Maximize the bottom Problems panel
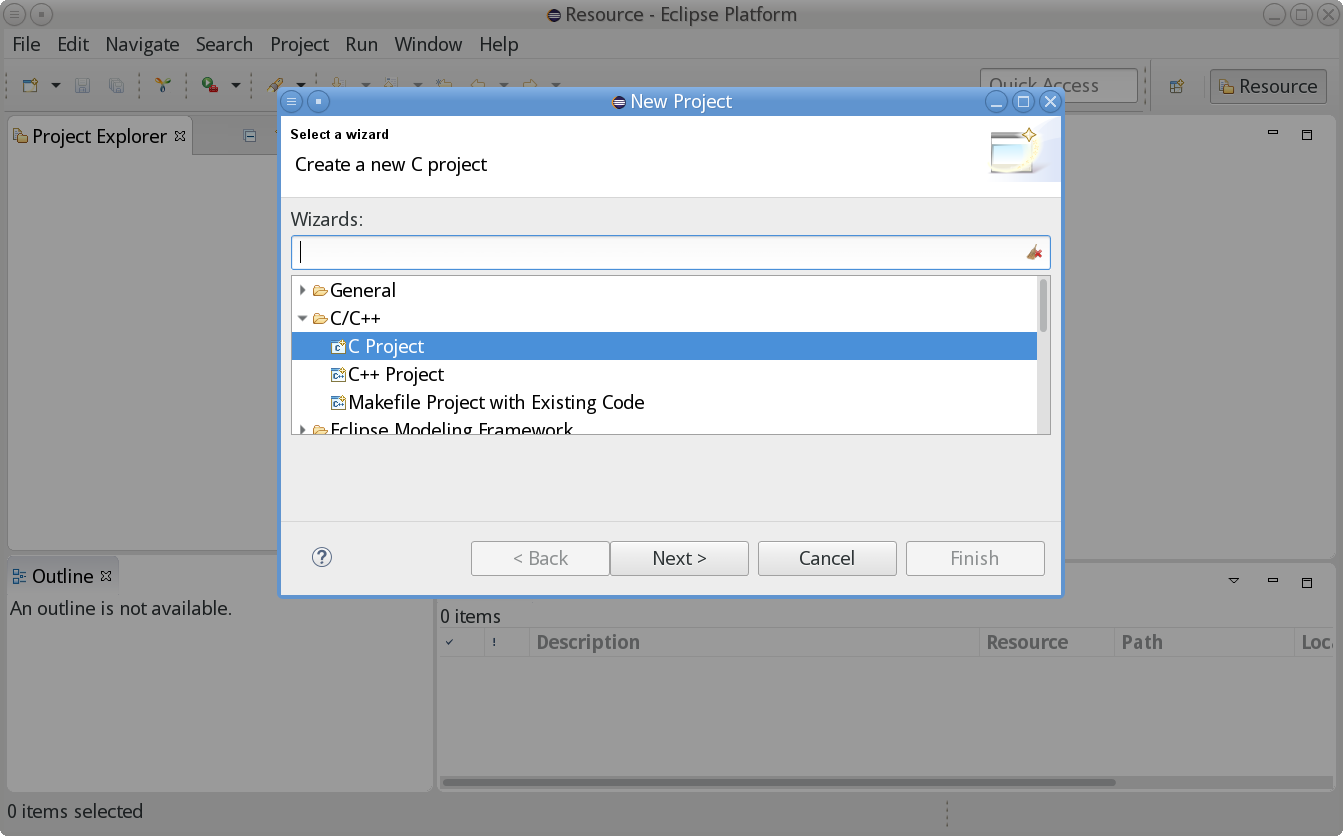 click(1306, 581)
